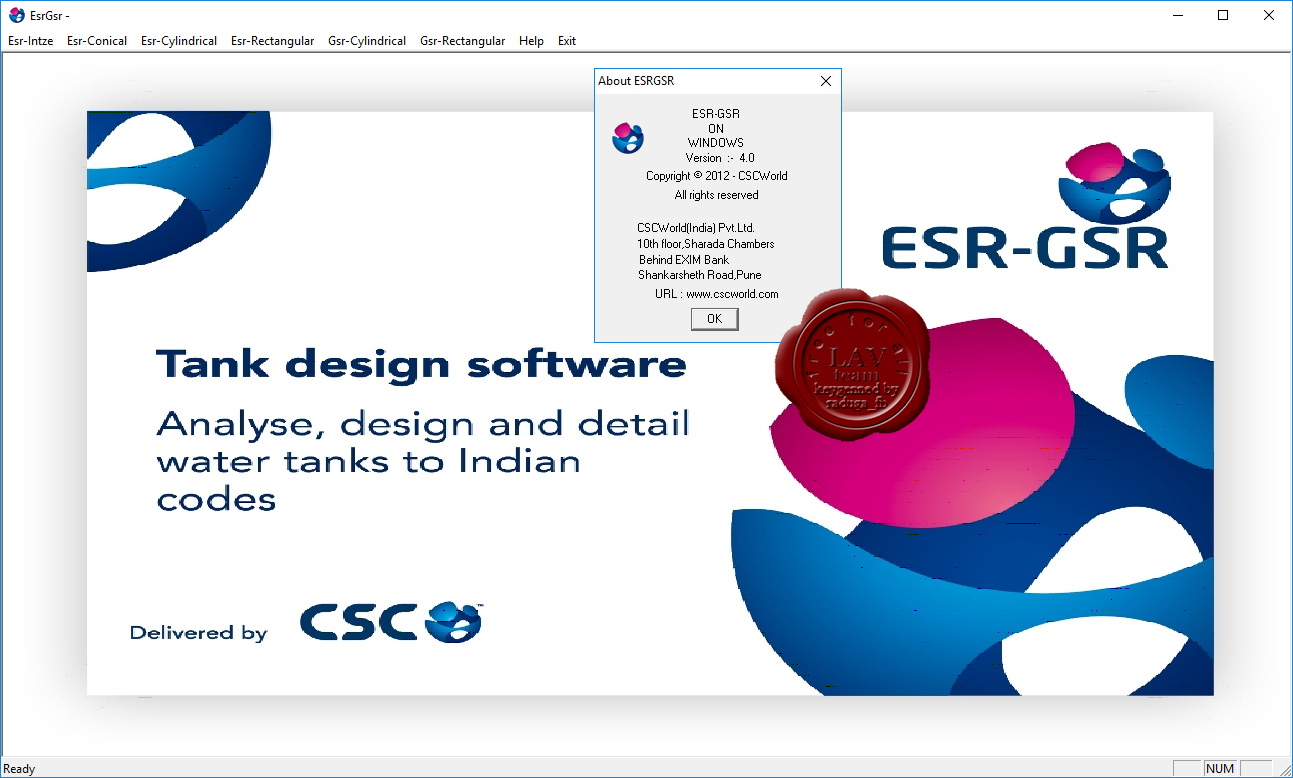
Task: Click the CSC logo next to 'Delivered by'
Action: pyautogui.click(x=392, y=622)
